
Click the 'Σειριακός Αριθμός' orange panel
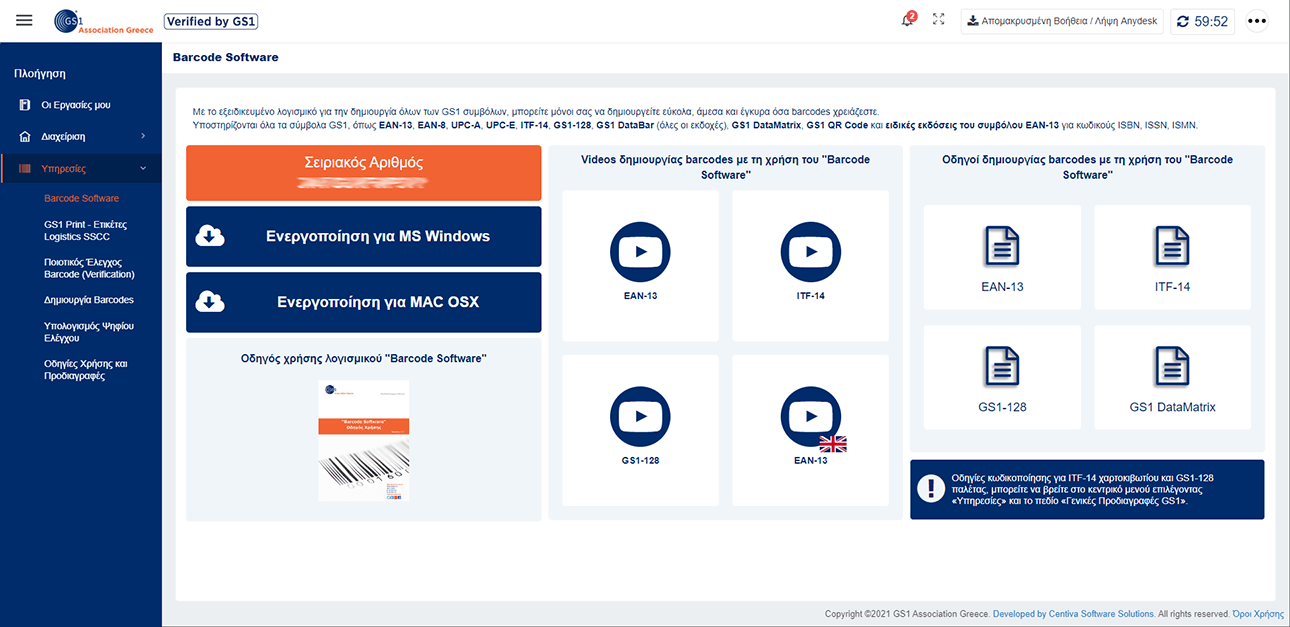point(364,172)
